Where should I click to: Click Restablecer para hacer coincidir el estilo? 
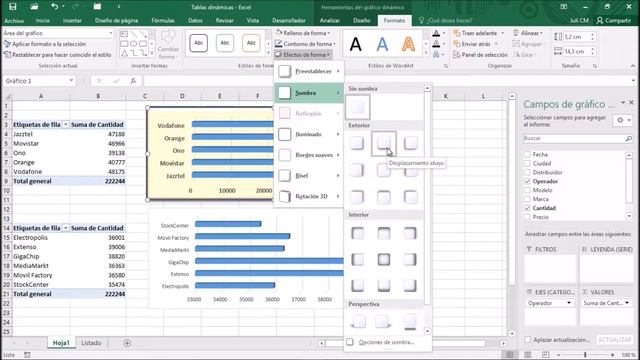point(57,54)
